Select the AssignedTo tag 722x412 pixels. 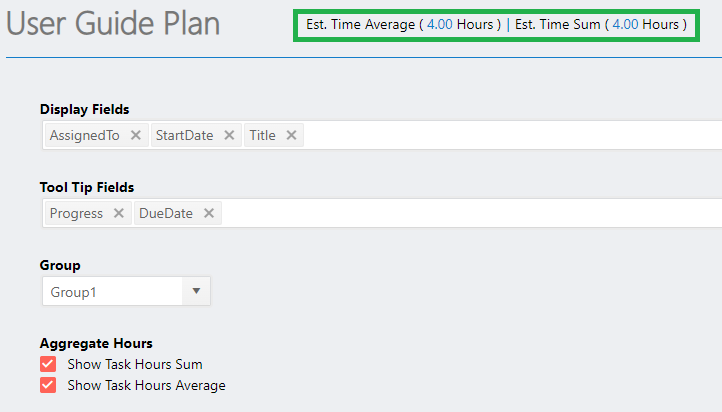(x=84, y=135)
